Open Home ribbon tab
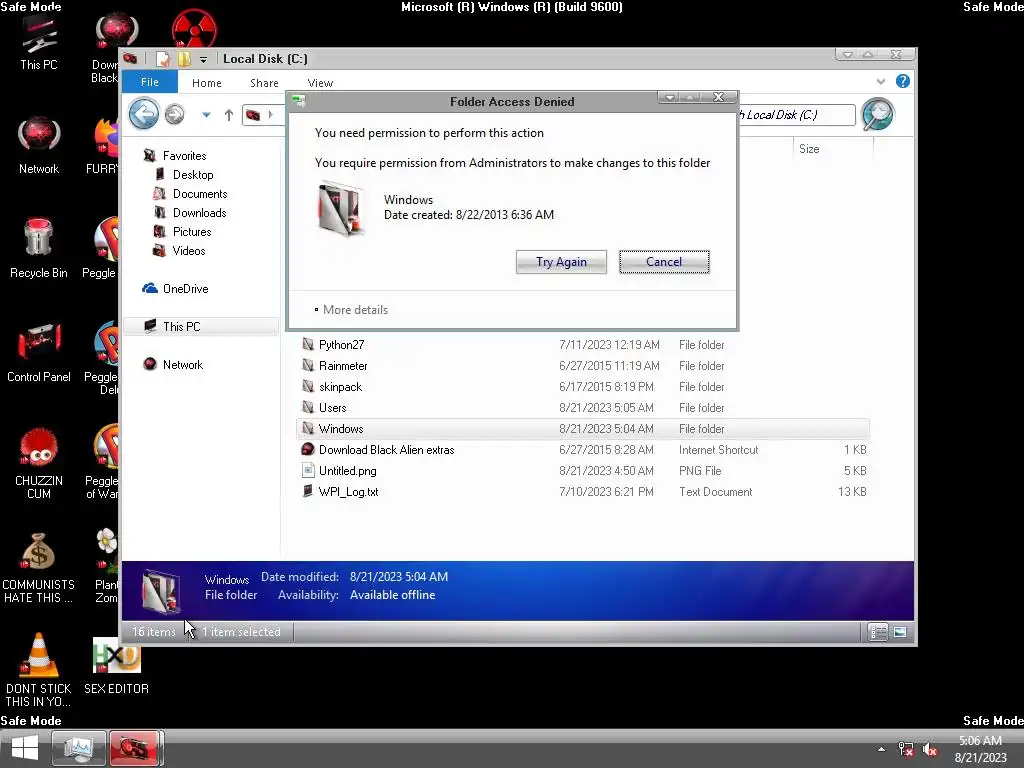This screenshot has width=1024, height=768. coord(206,83)
